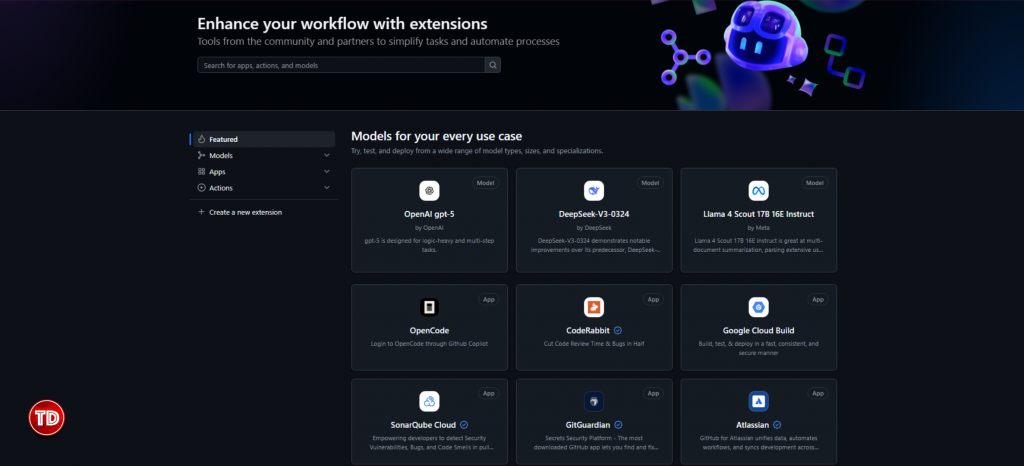
Task: Click the GitGuardian logo icon
Action: [x=594, y=401]
